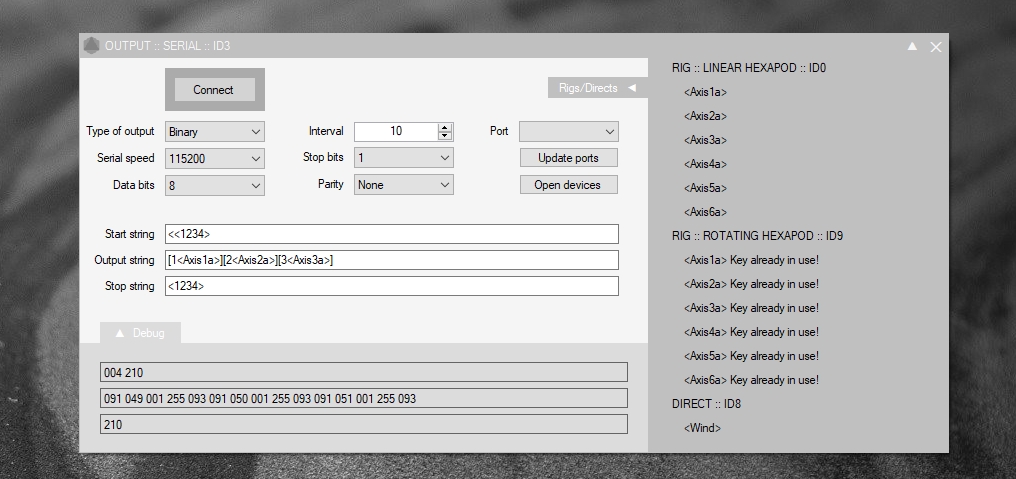Click the Open devices button

pyautogui.click(x=568, y=185)
